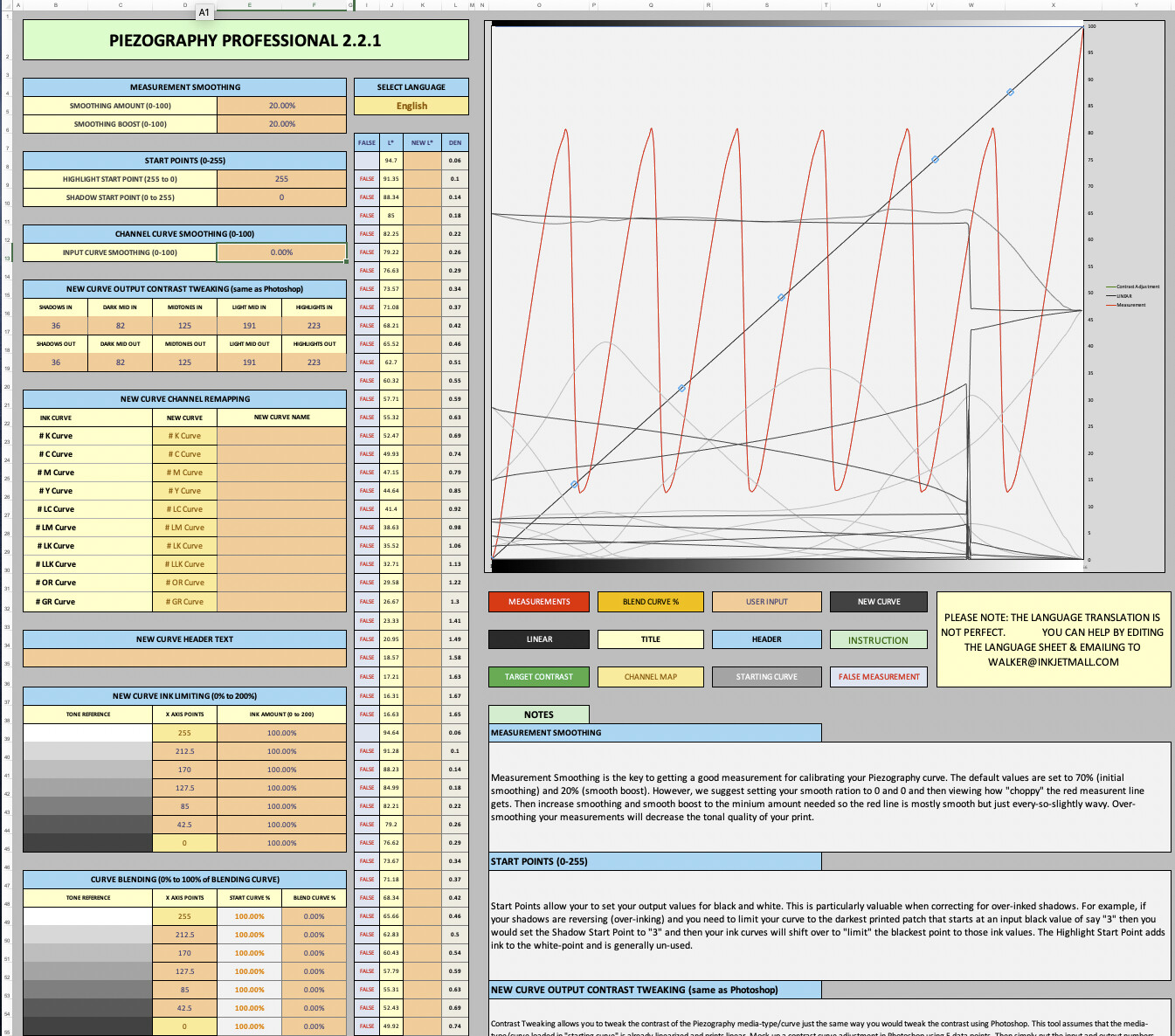Click the new curve cell for # GR Curve
The width and height of the screenshot is (1175, 1036).
point(184,602)
